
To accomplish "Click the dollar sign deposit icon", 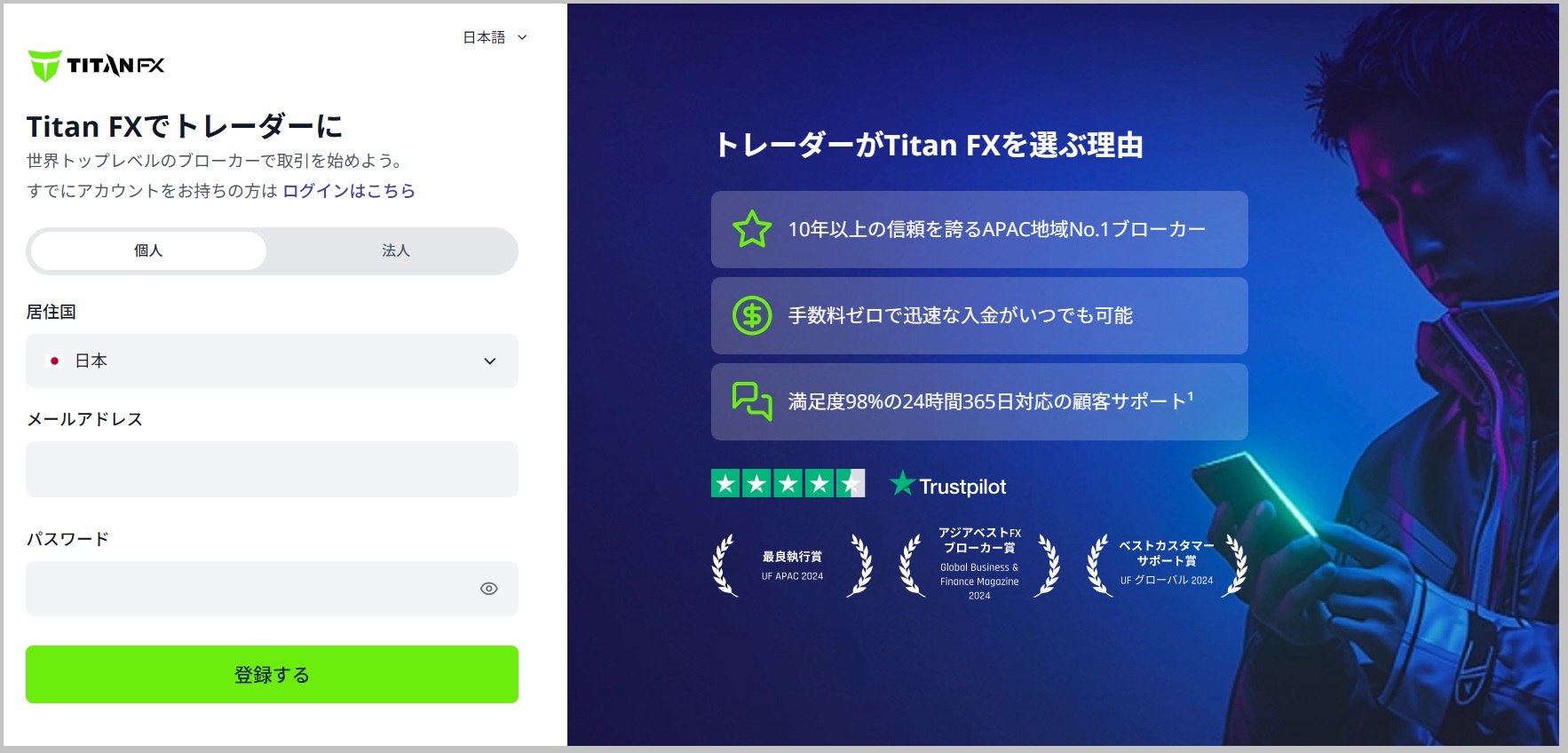I will point(752,315).
